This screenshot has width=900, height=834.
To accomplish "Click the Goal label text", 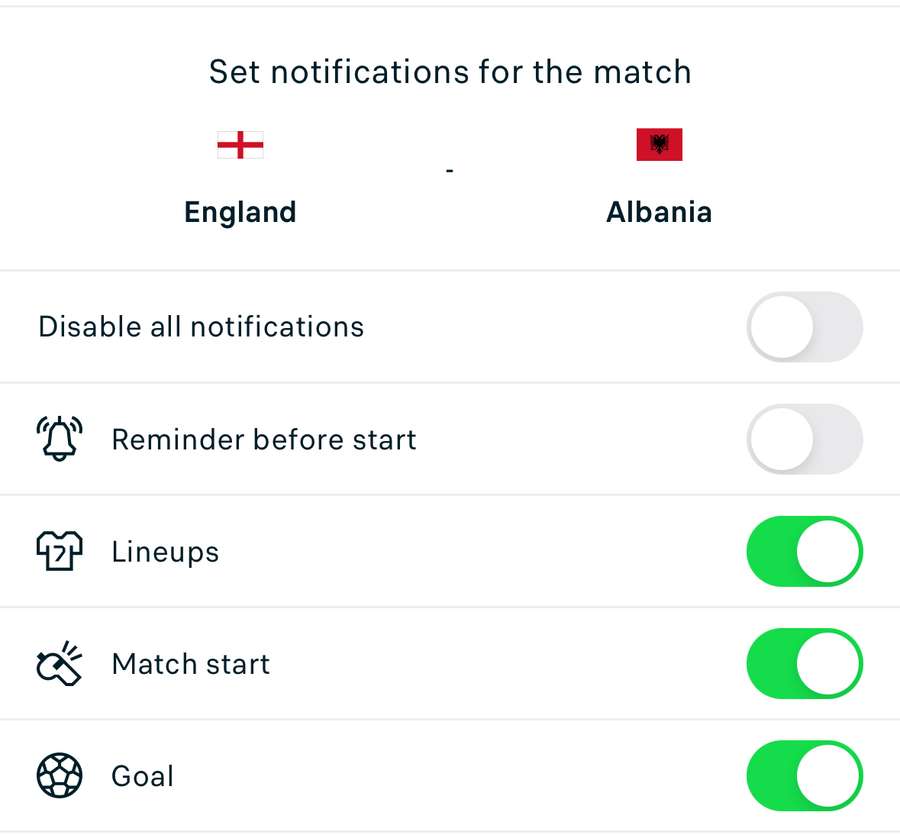I will coord(143,776).
